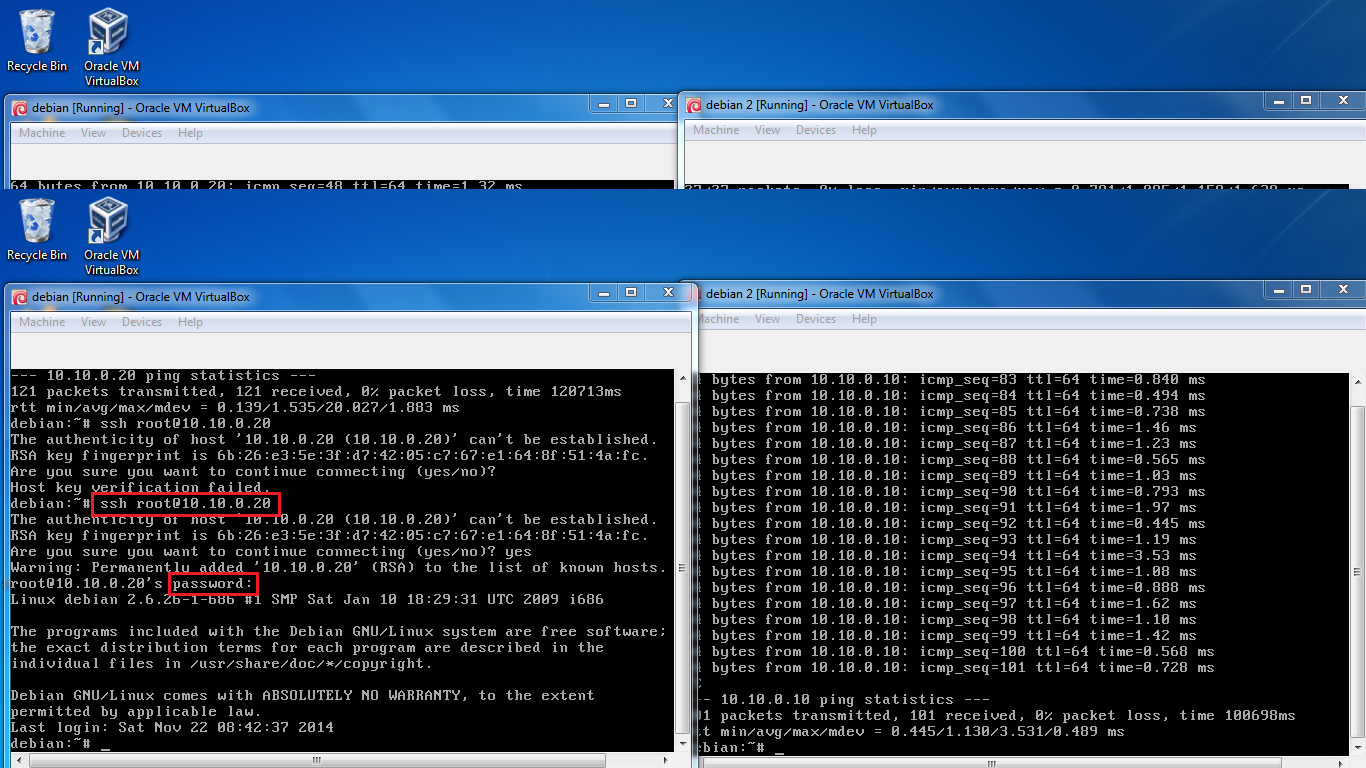Open Machine menu in cropped debian icmp_seq=48 window
Viewport: 1366px width, 768px height.
coord(42,133)
